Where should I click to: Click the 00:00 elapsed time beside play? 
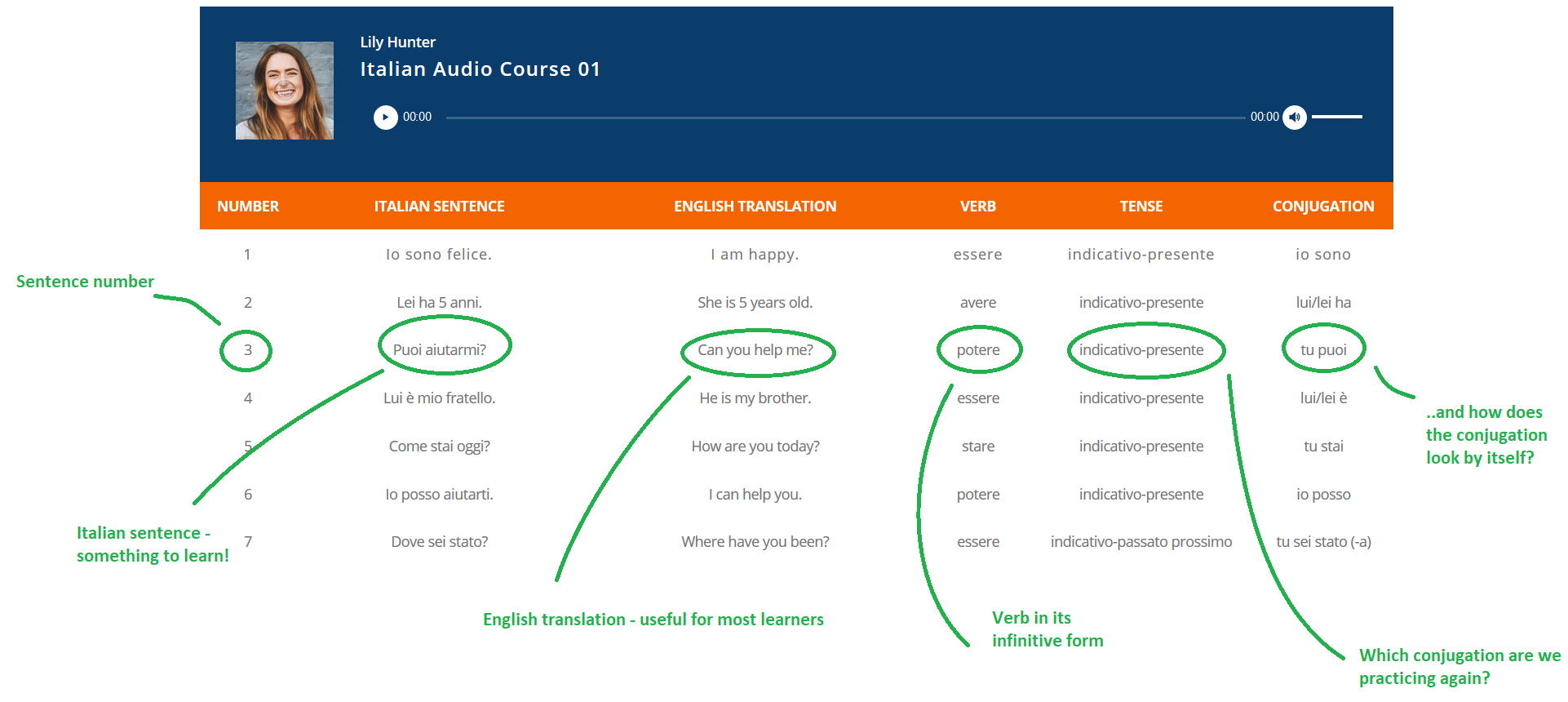point(417,118)
